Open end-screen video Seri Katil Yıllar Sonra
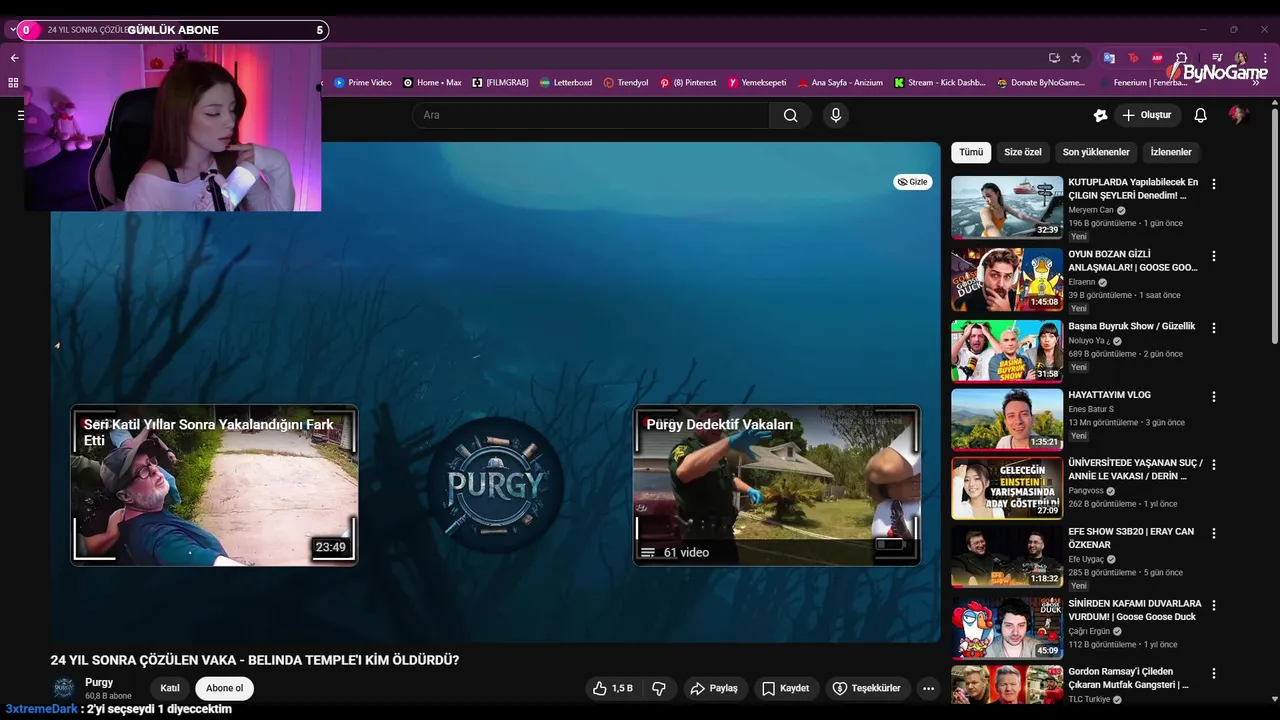Screen dimensions: 1280x720 tap(214, 485)
